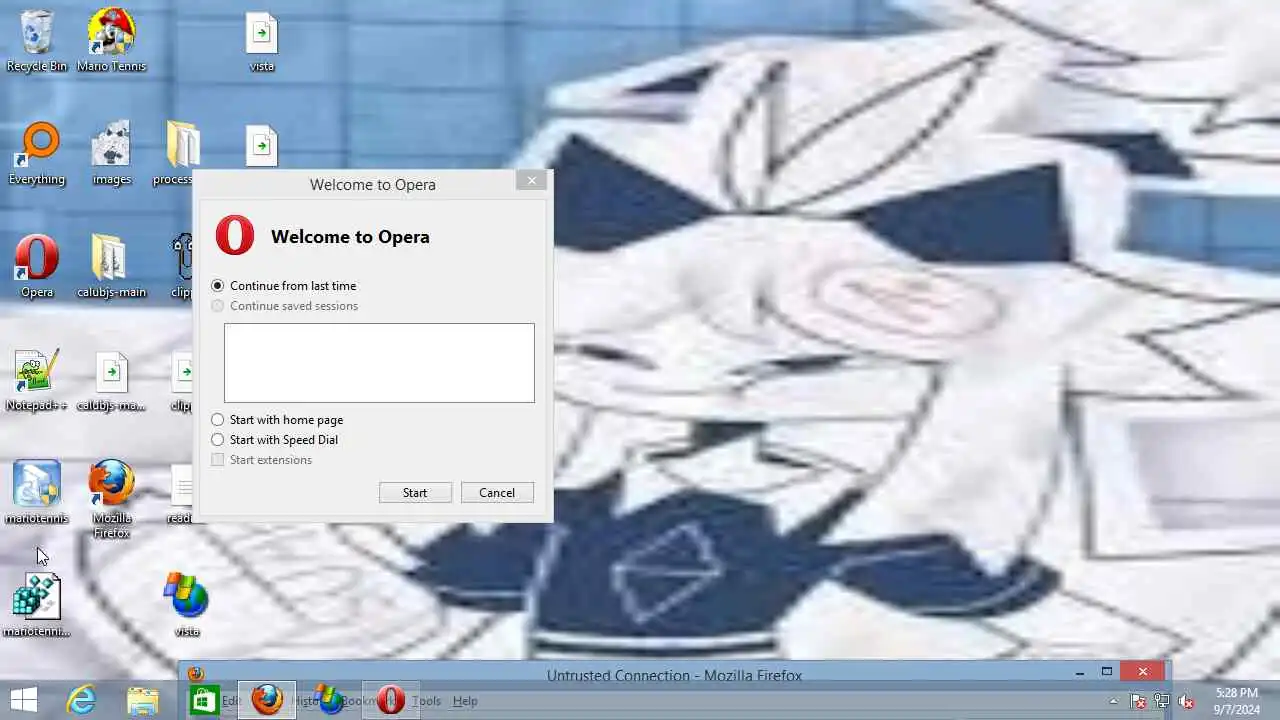This screenshot has width=1280, height=720.
Task: Click the saved sessions list box
Action: (379, 363)
